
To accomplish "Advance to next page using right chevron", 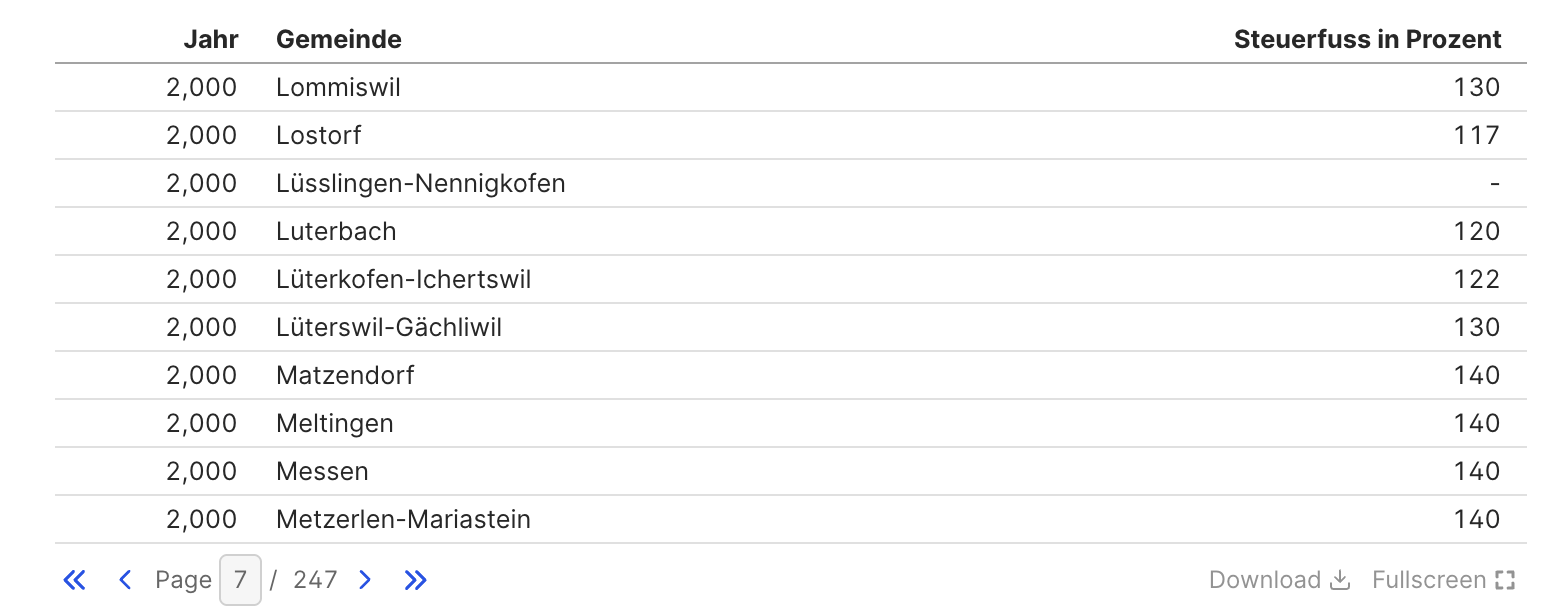I will coord(365,580).
